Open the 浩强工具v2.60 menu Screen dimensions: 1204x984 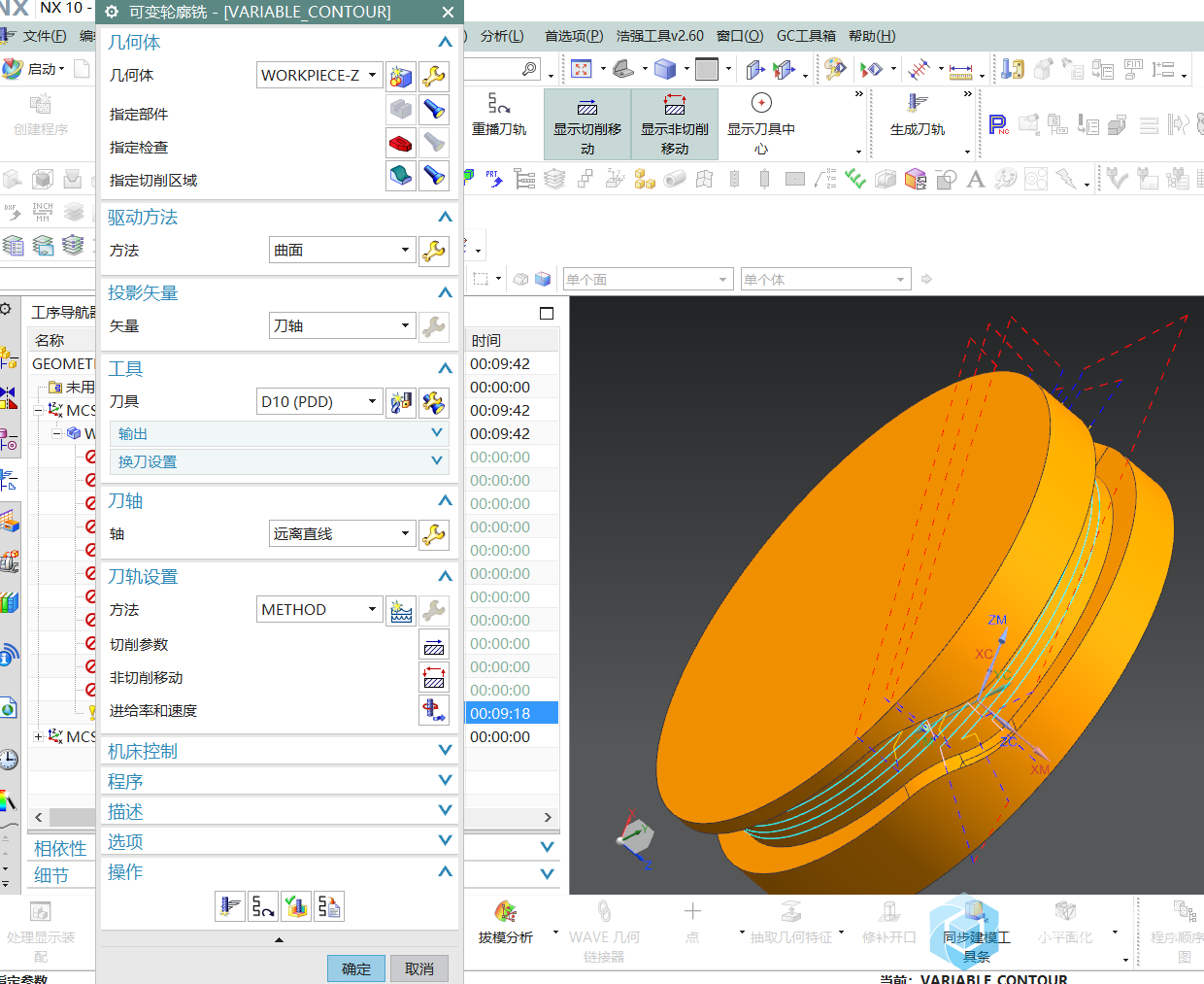tap(660, 36)
